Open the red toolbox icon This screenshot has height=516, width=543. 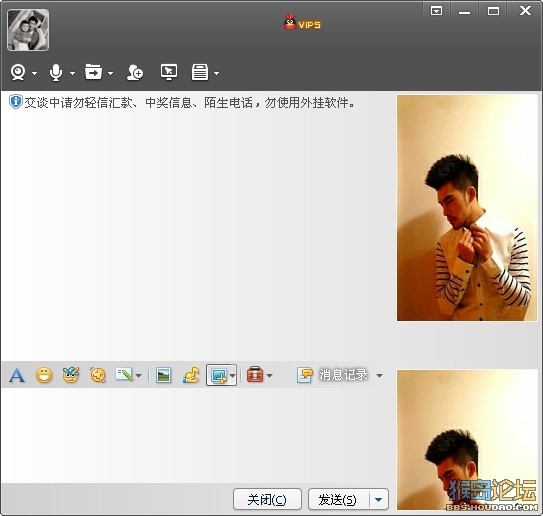255,375
